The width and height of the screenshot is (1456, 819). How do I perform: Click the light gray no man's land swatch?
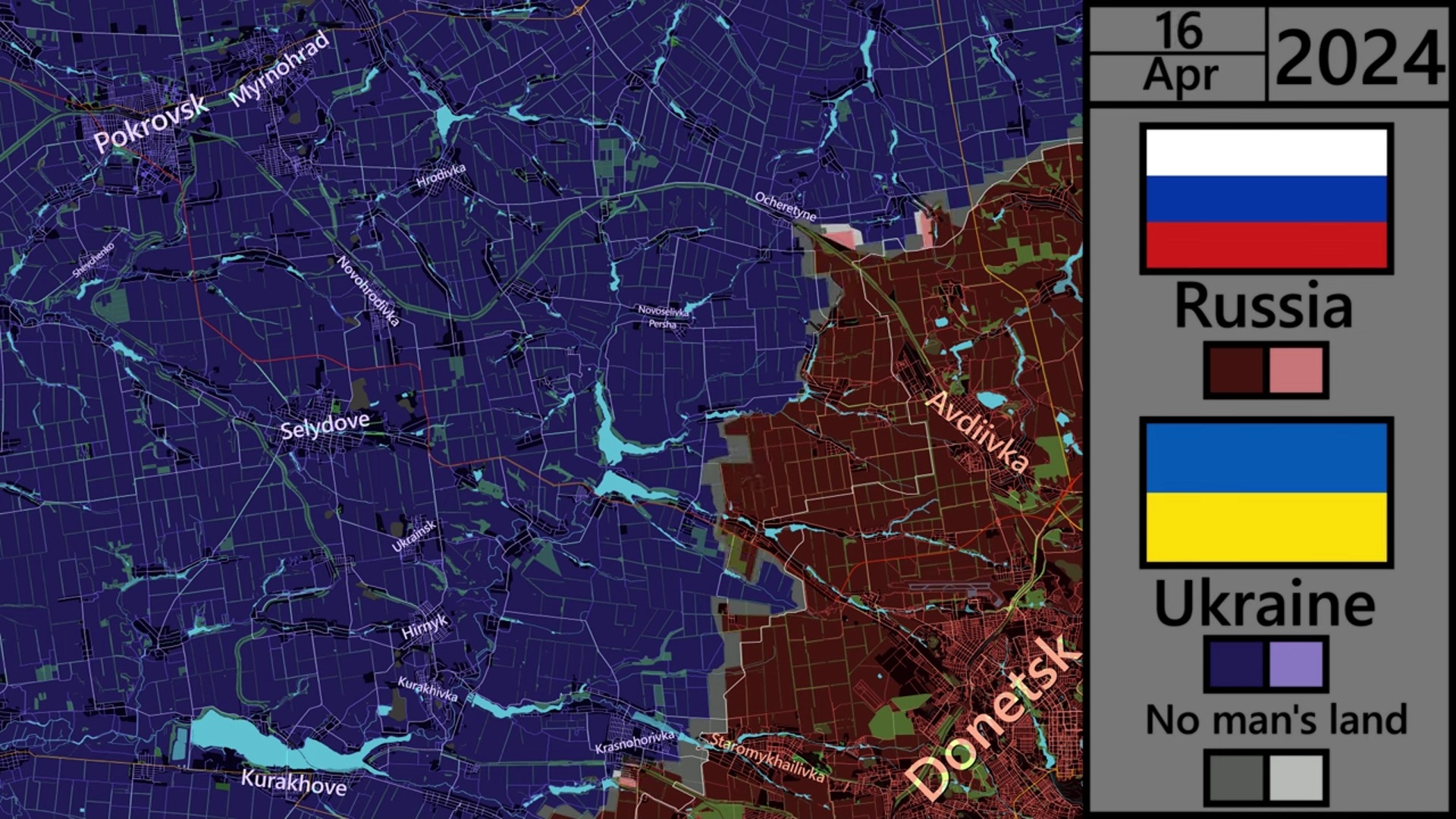tap(1295, 778)
